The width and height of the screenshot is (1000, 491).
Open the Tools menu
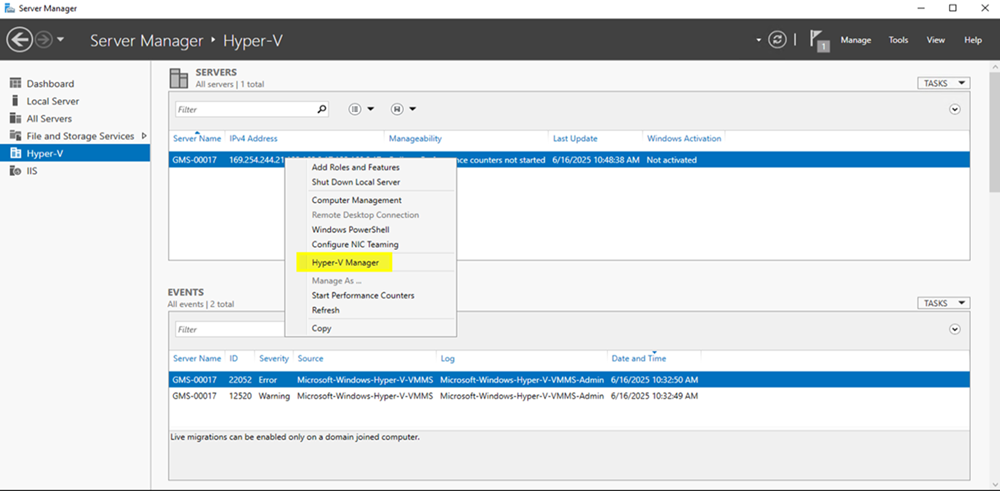(898, 40)
